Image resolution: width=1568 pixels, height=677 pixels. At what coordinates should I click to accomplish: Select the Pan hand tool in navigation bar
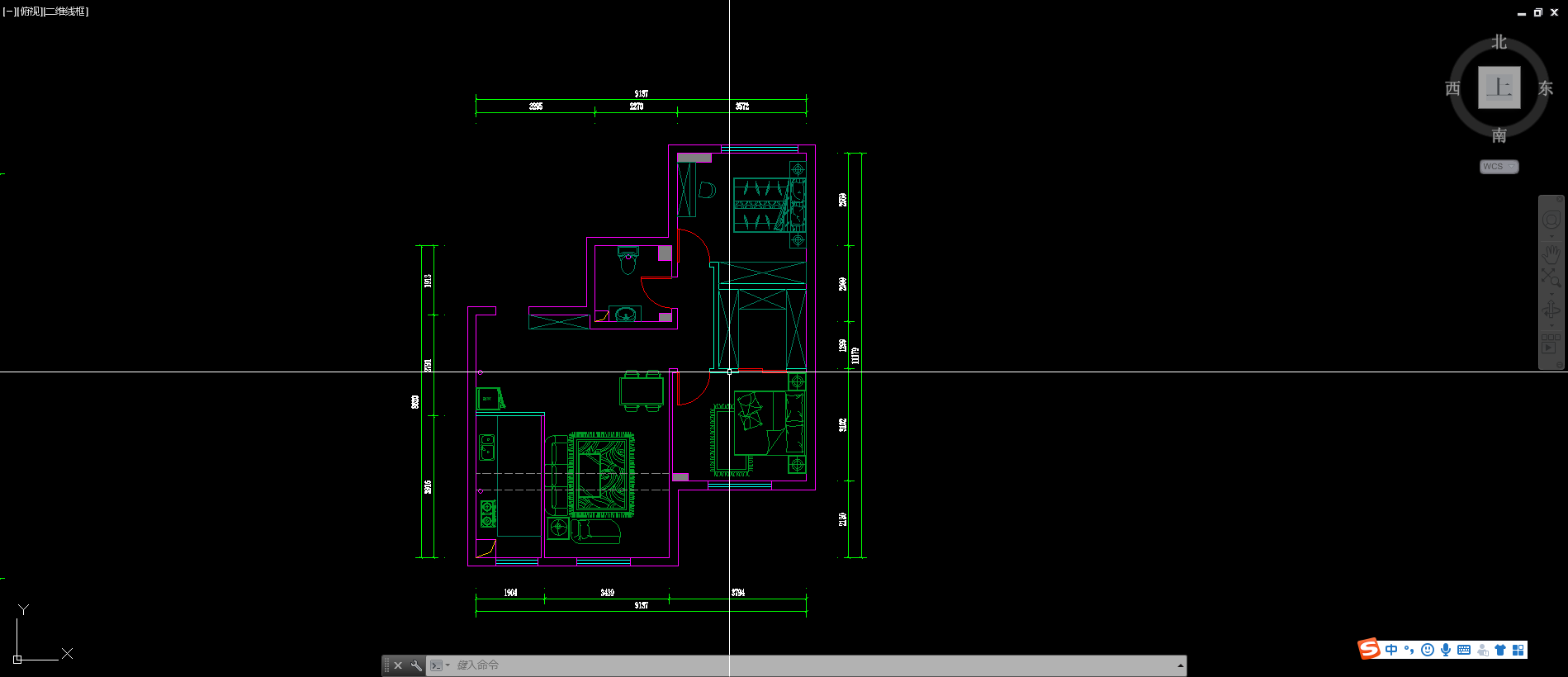[x=1551, y=253]
